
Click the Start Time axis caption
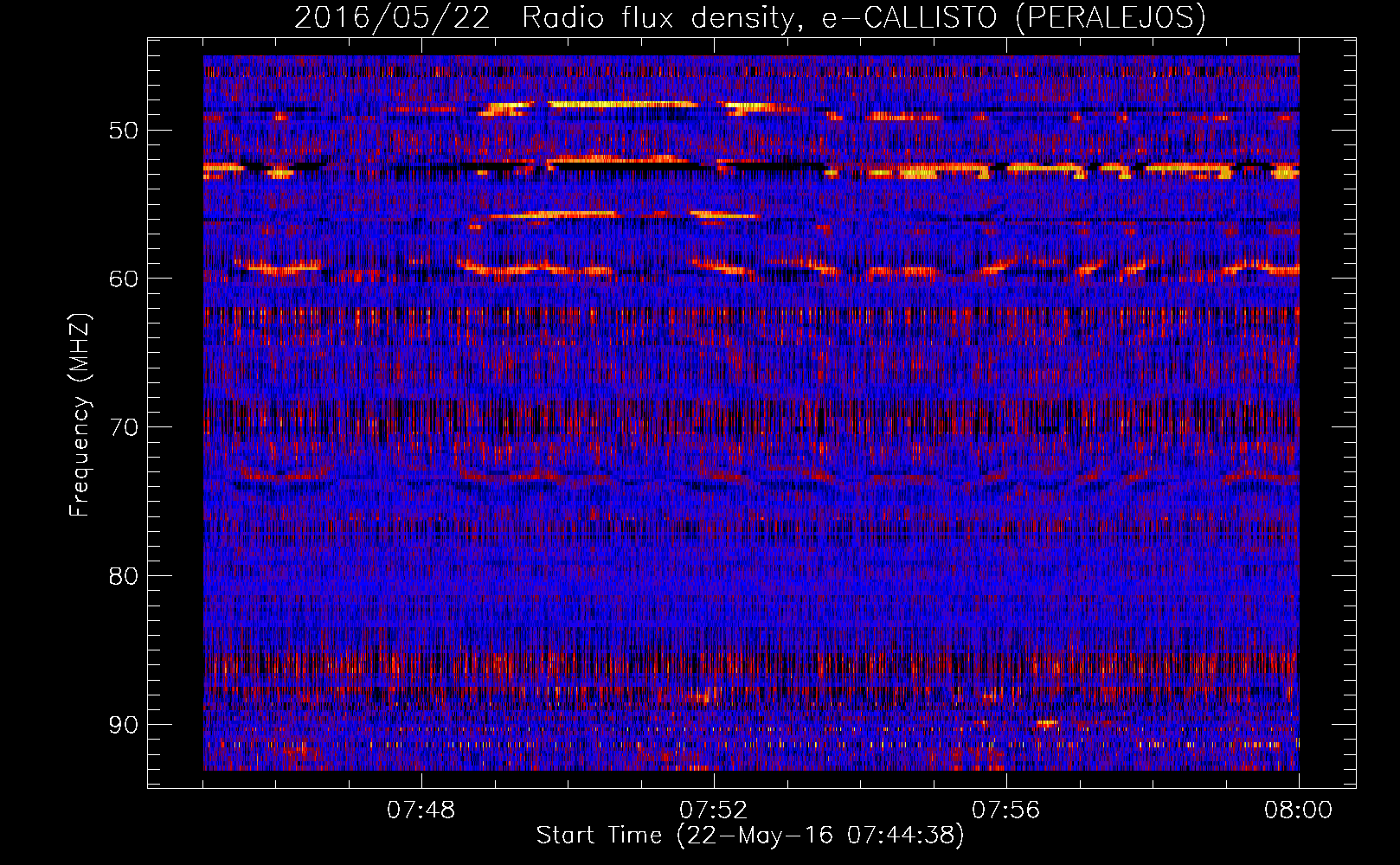click(x=750, y=836)
